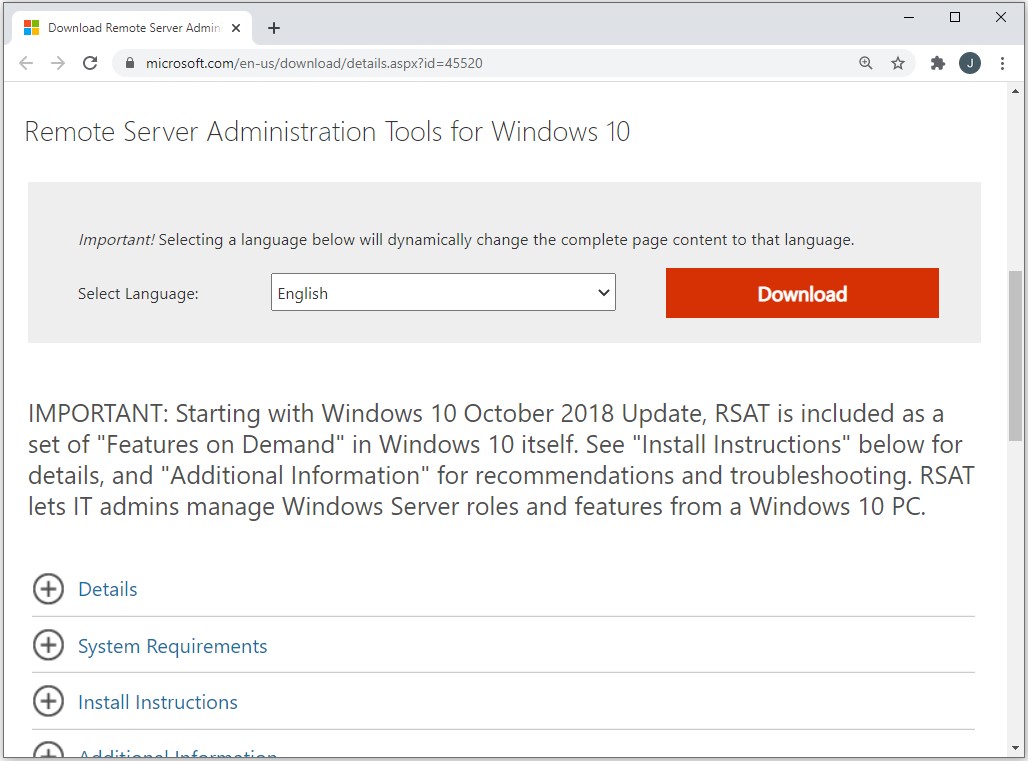Viewport: 1028px width, 761px height.
Task: Expand System Requirements with its plus icon
Action: pos(49,645)
